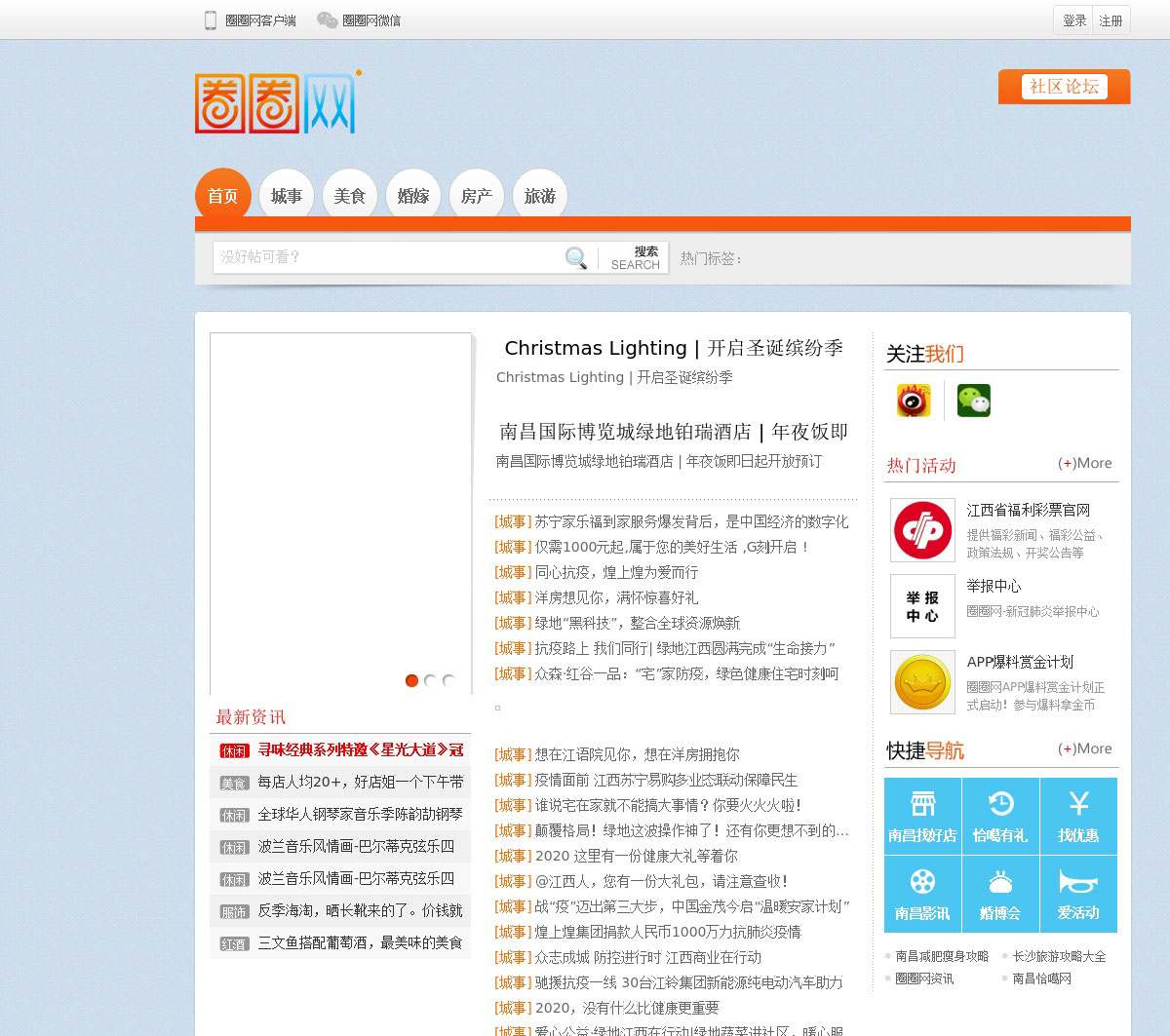Viewport: 1170px width, 1036px height.
Task: Switch to the second carousel slide dot
Action: 430,680
